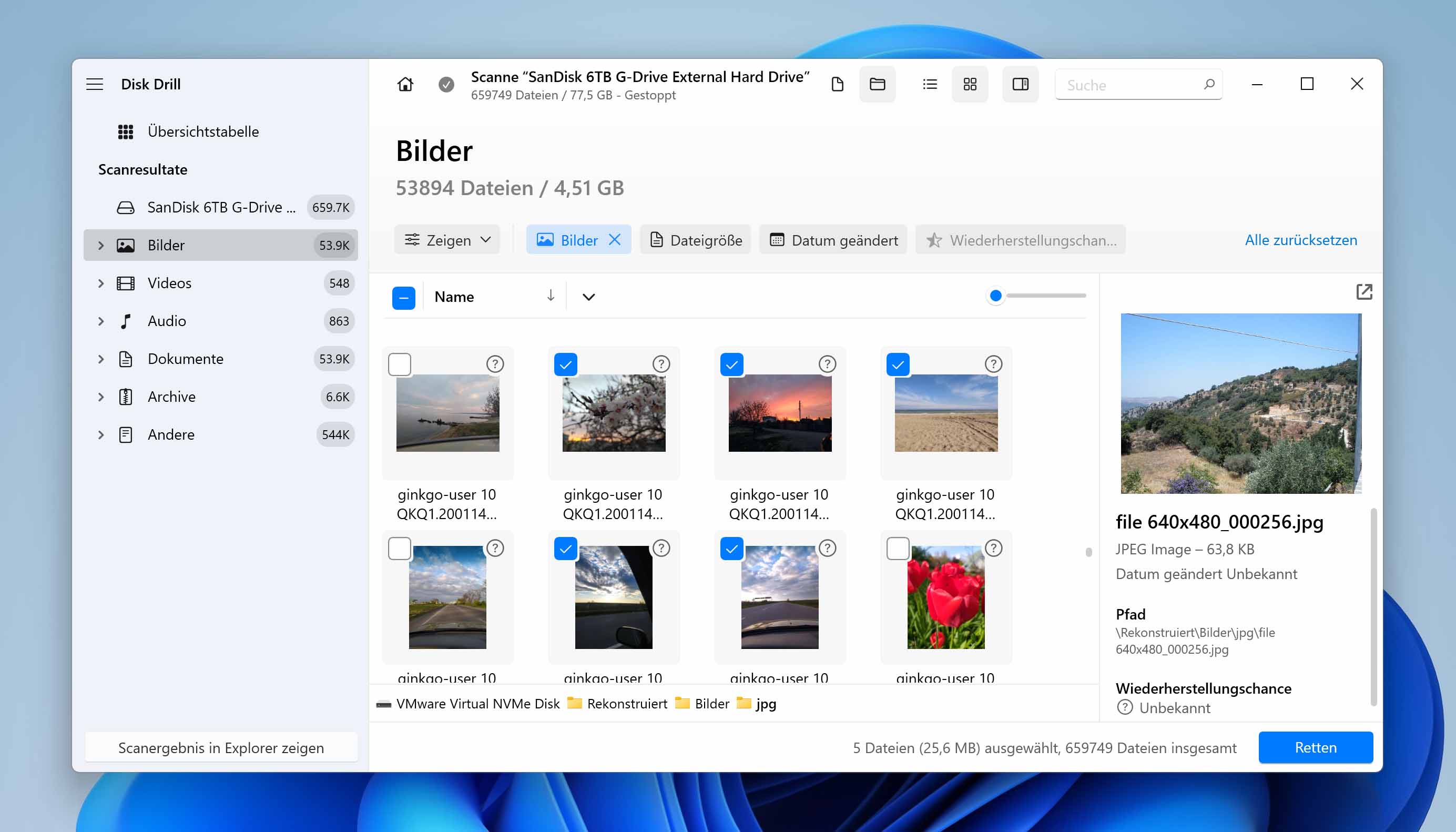
Task: Click the hillside preview image
Action: tap(1240, 403)
